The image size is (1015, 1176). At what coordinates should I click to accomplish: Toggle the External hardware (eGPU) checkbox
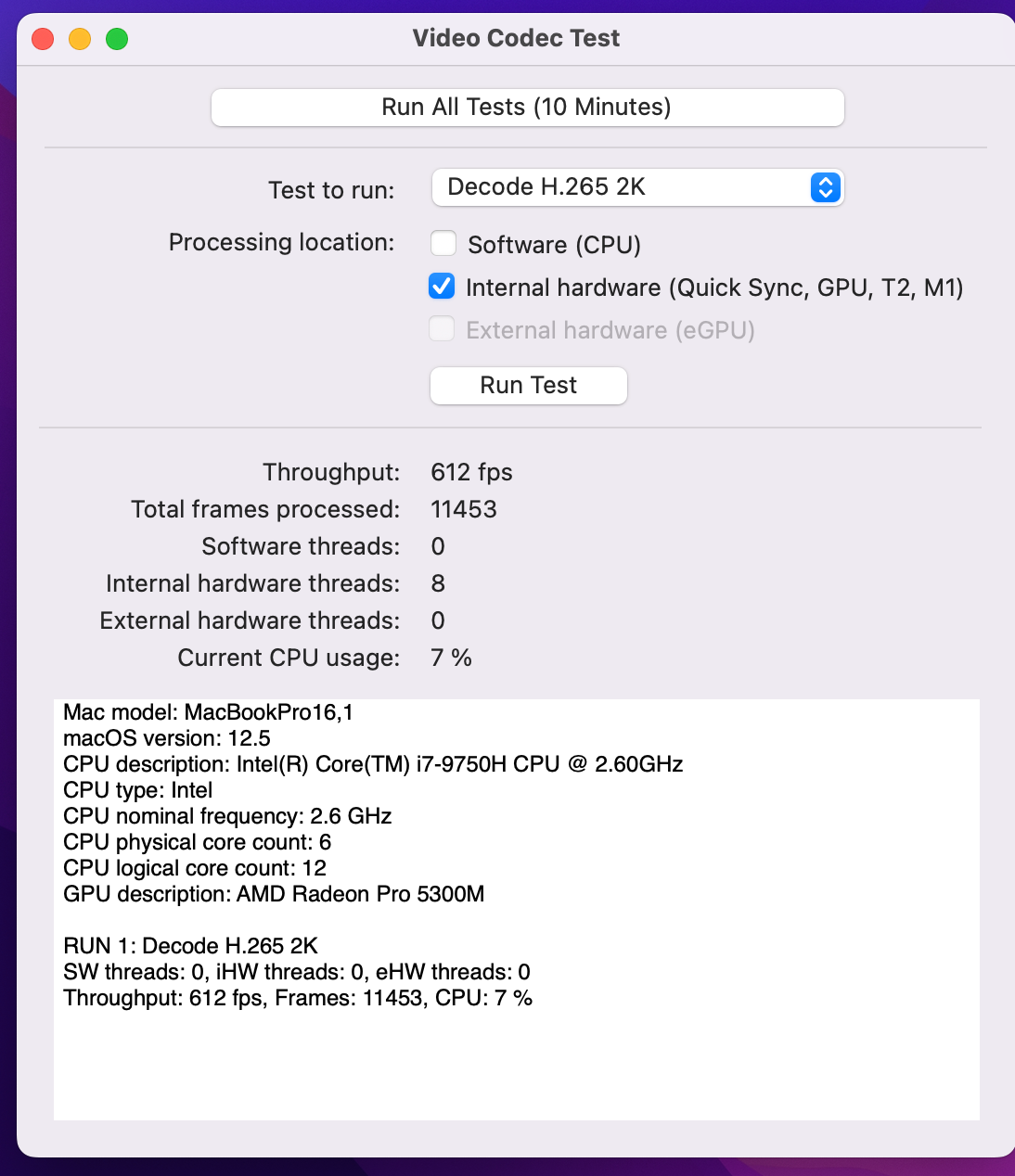coord(443,329)
